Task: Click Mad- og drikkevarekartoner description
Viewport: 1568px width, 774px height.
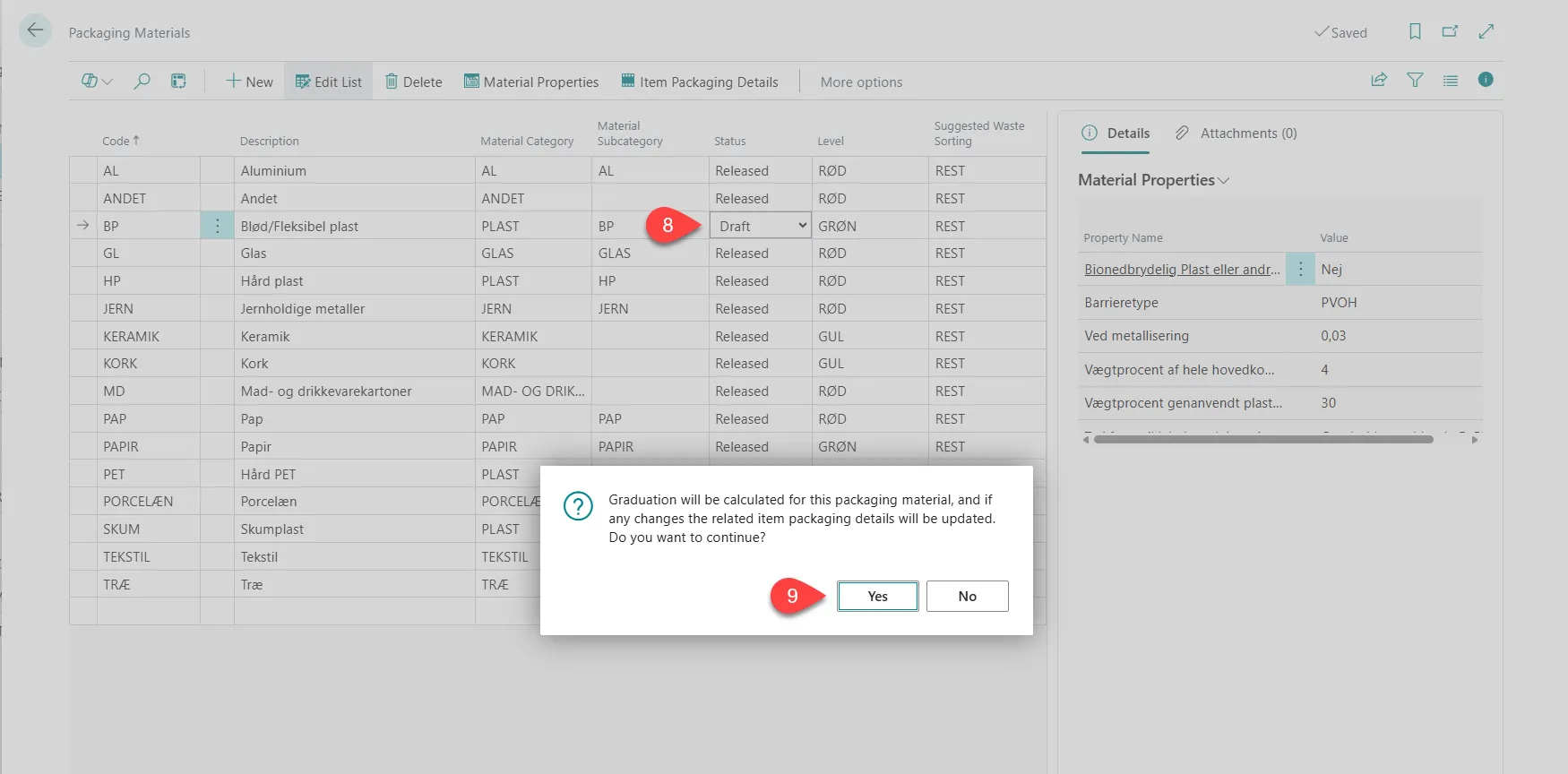Action: tap(354, 391)
